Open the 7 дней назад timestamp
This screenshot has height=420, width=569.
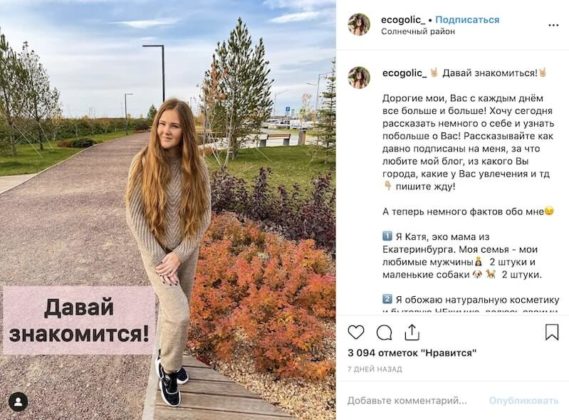click(x=375, y=369)
